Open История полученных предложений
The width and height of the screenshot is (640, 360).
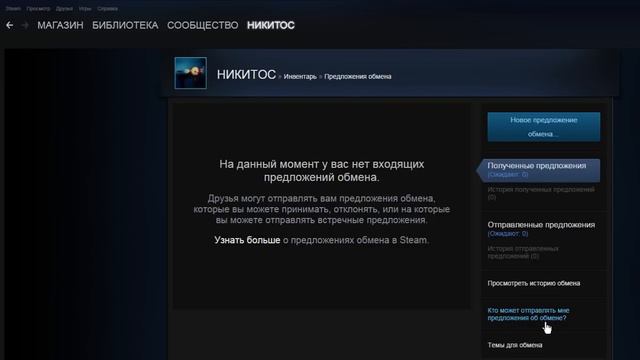tap(541, 193)
